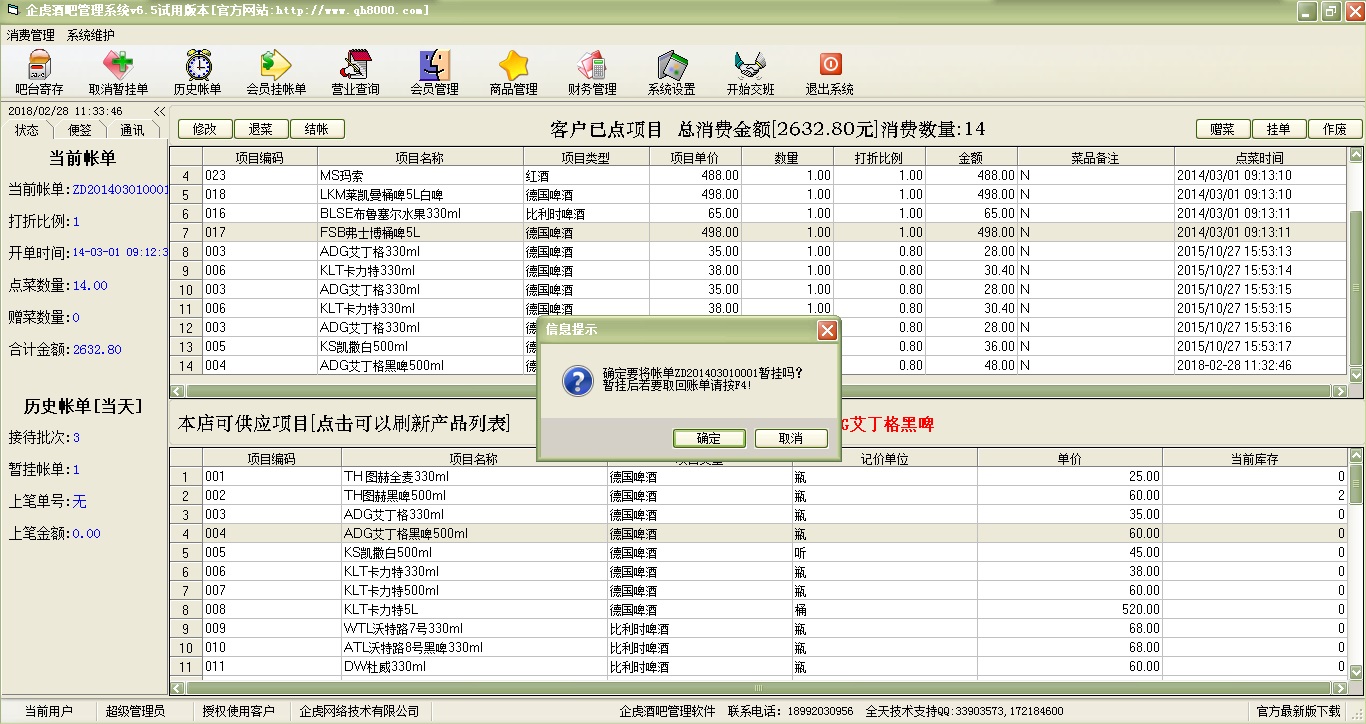
Task: Click 官方最新版下载 in status bar
Action: point(1299,711)
